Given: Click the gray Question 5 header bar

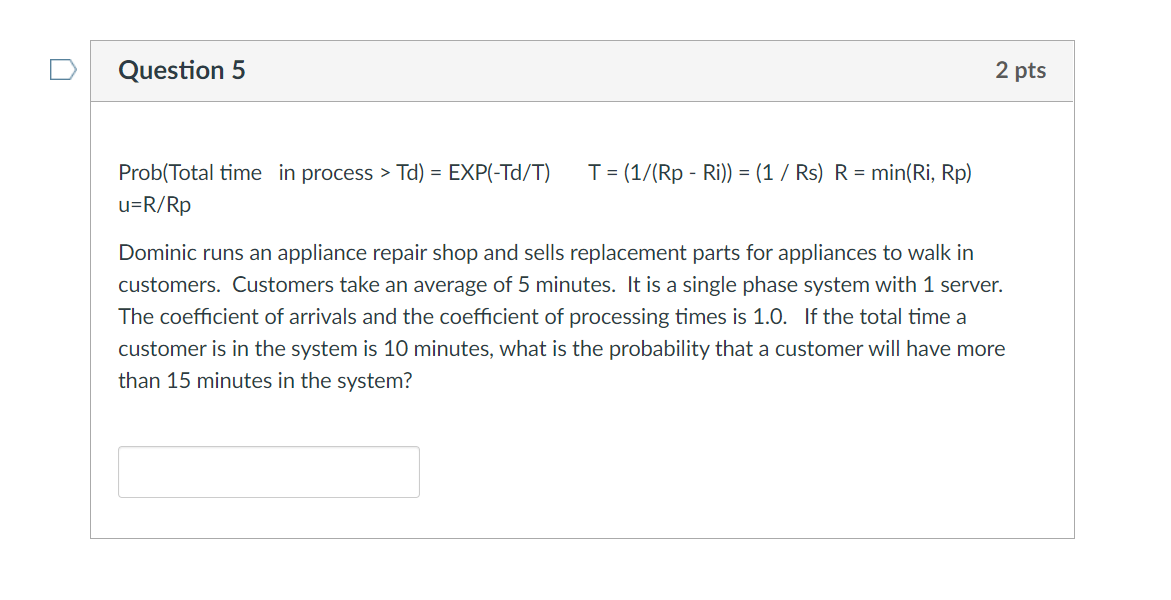Looking at the screenshot, I should (x=600, y=70).
